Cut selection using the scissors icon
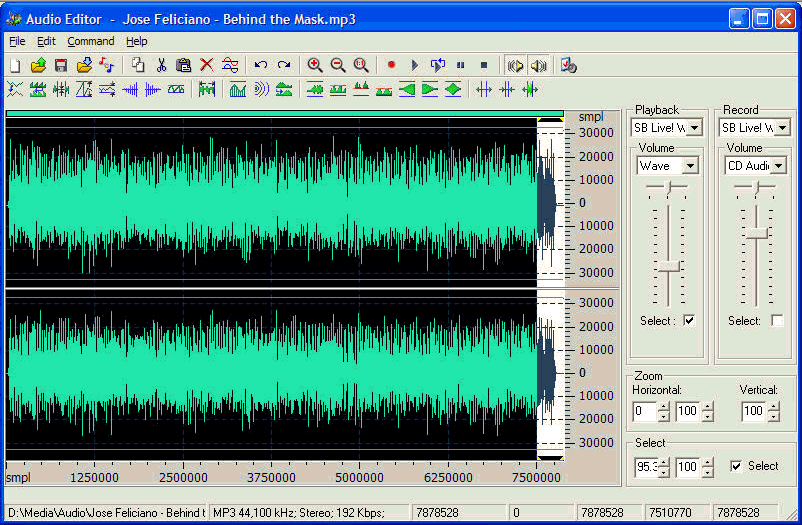This screenshot has height=525, width=802. coord(161,65)
